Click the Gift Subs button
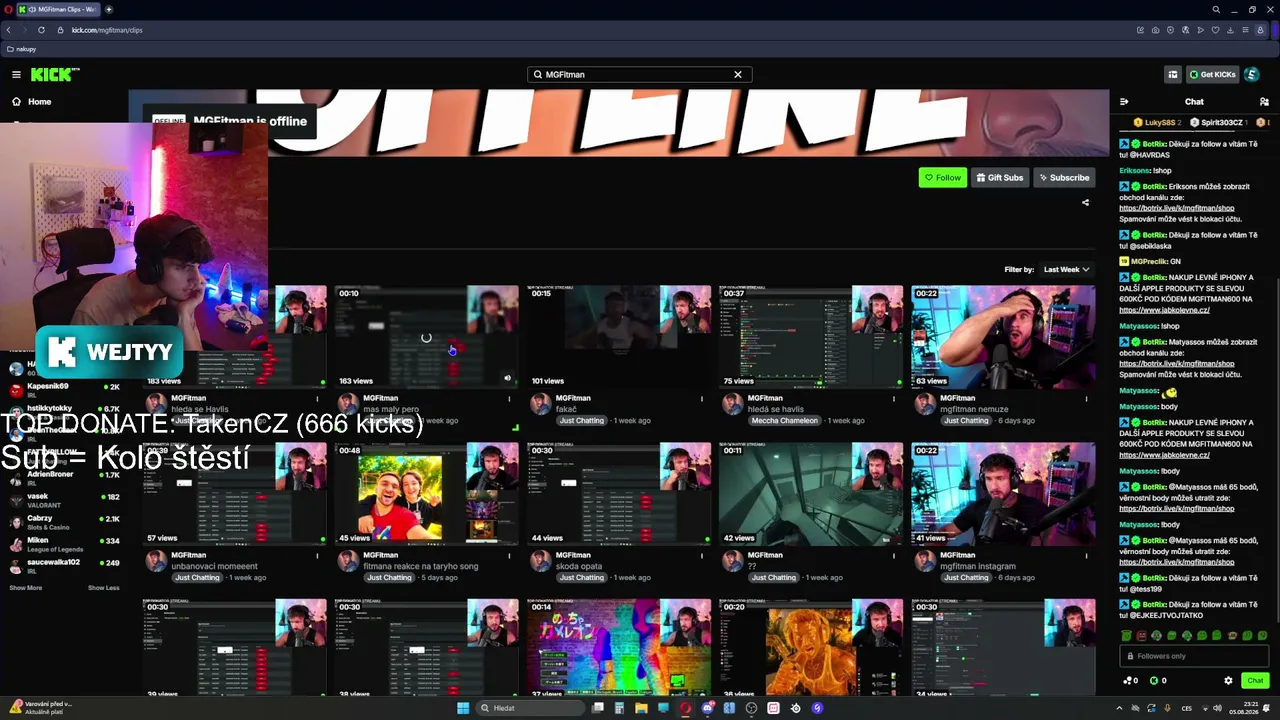This screenshot has height=720, width=1280. coord(999,178)
